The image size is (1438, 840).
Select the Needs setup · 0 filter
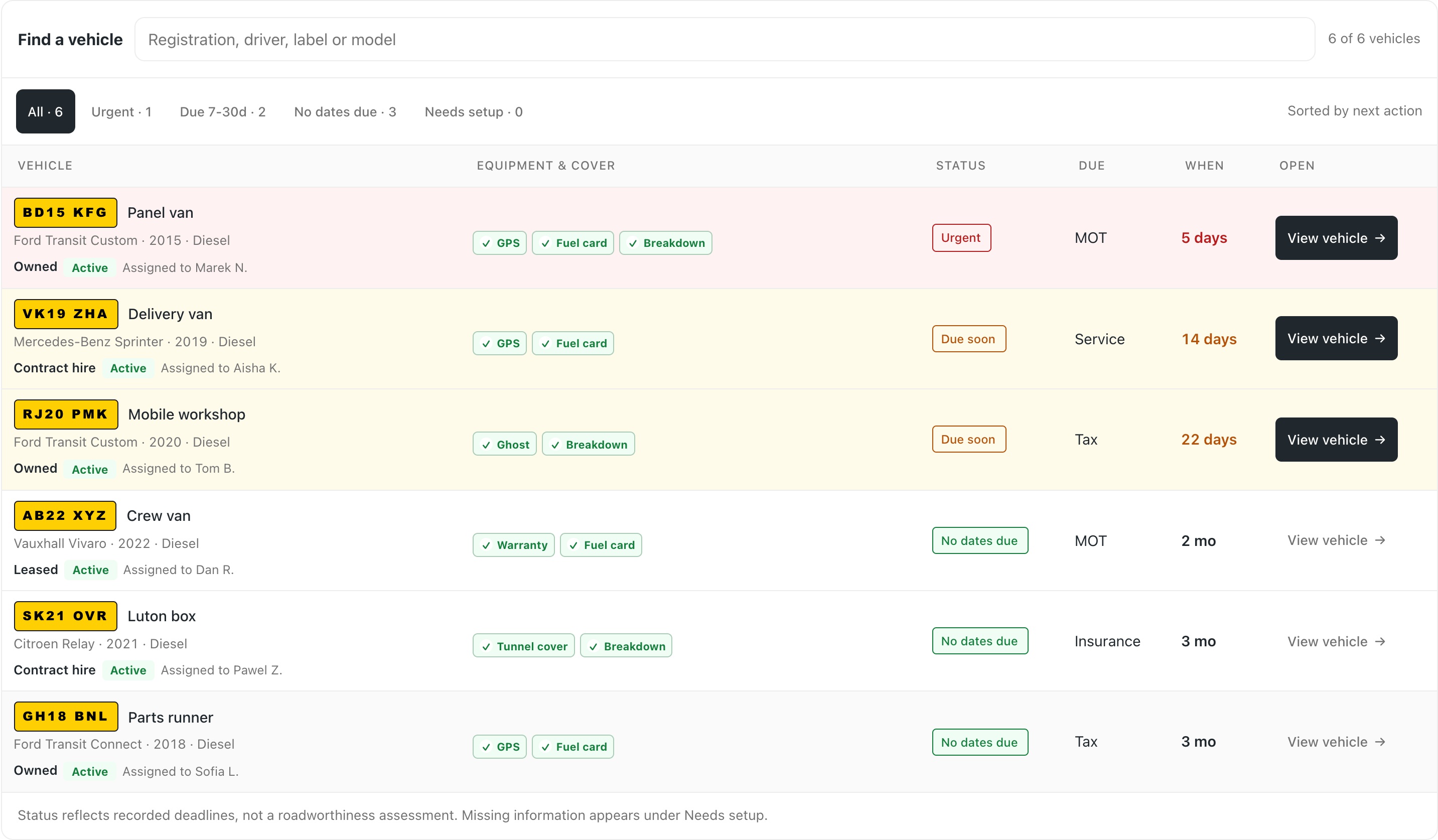474,112
